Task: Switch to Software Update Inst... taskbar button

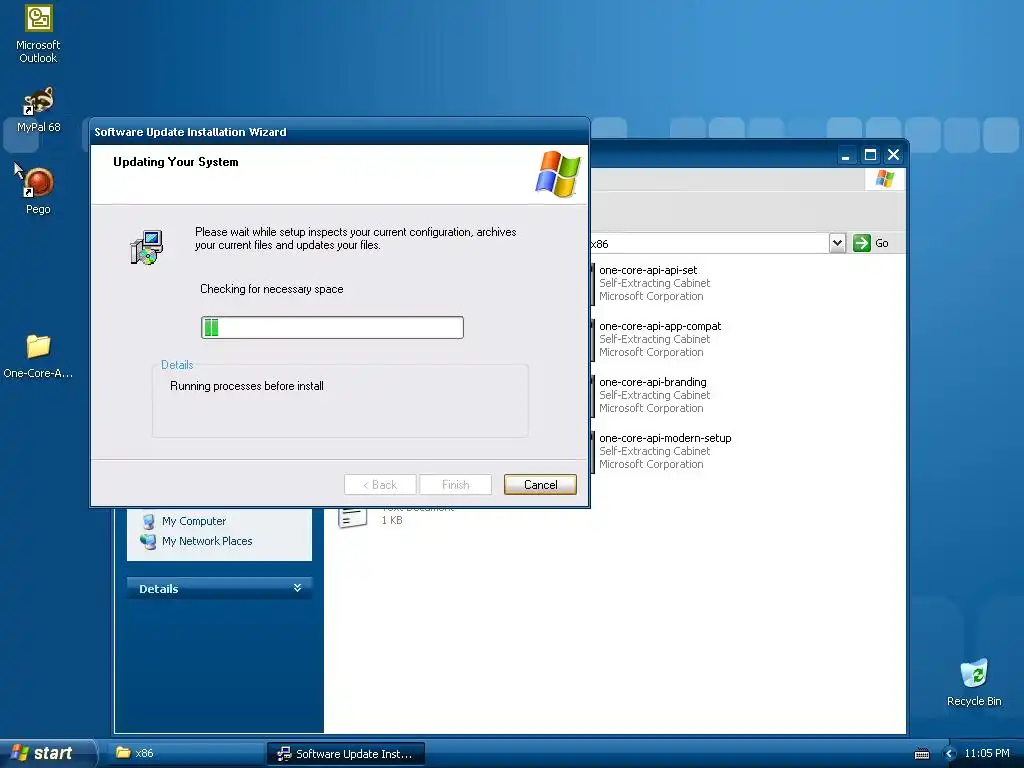Action: (x=346, y=754)
